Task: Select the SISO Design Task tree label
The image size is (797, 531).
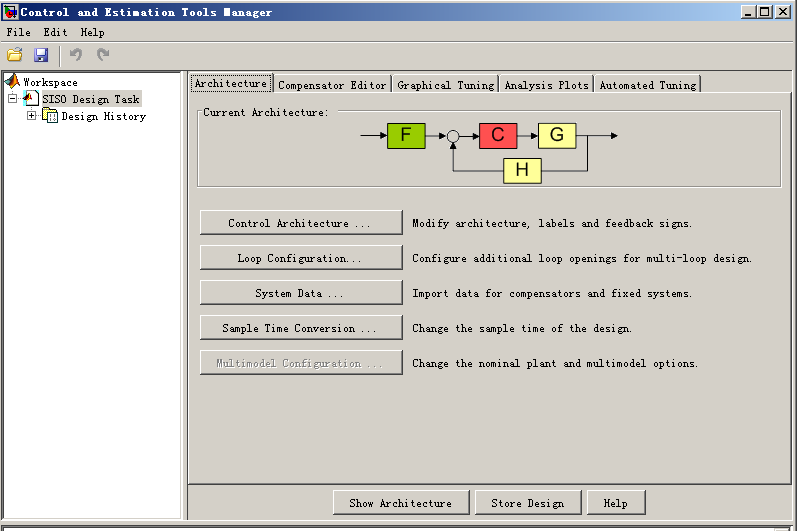Action: 91,99
